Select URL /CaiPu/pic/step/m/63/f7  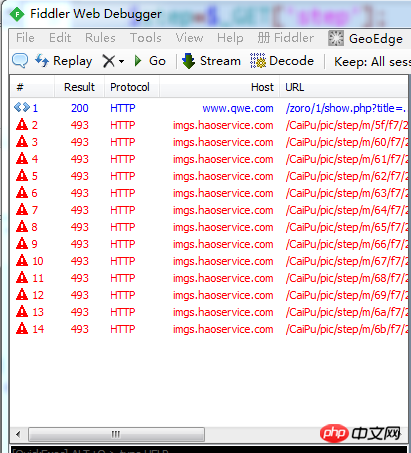347,193
